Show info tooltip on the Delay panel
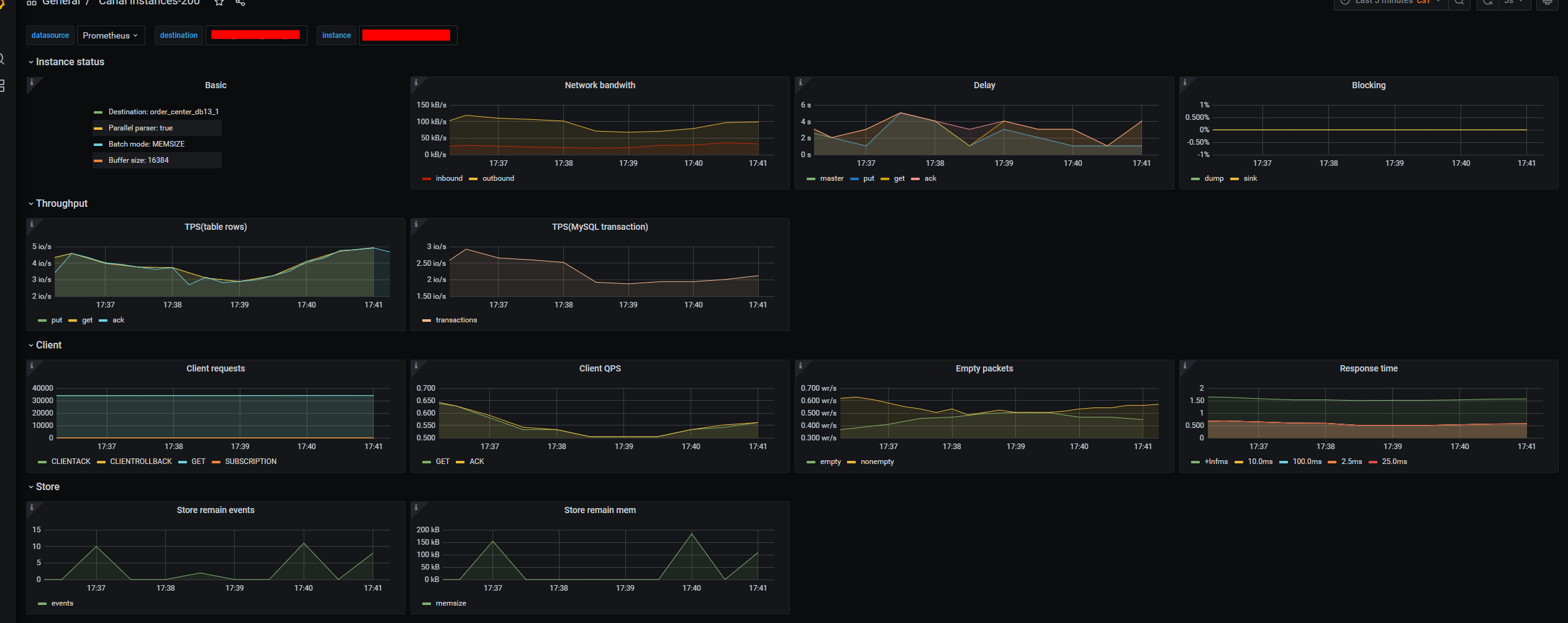The image size is (1568, 623). tap(800, 82)
